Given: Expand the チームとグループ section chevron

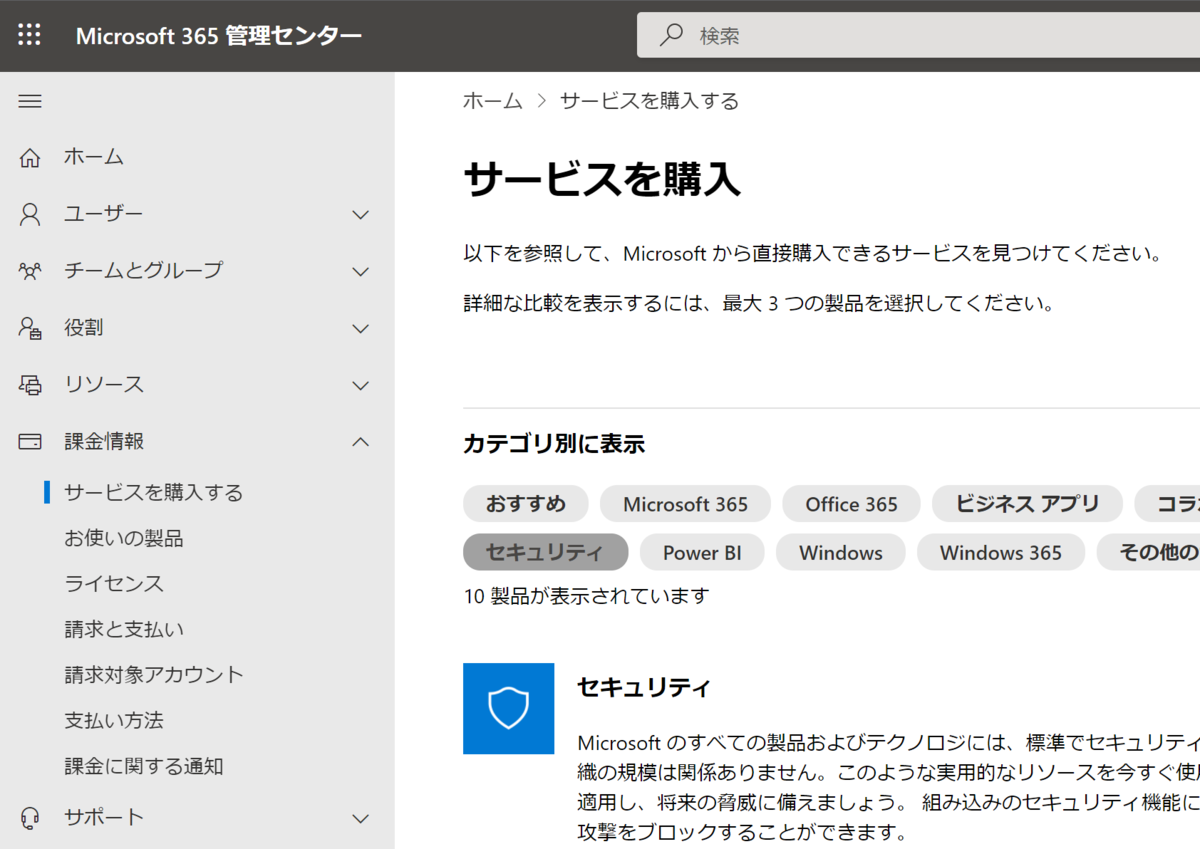Looking at the screenshot, I should [x=361, y=271].
